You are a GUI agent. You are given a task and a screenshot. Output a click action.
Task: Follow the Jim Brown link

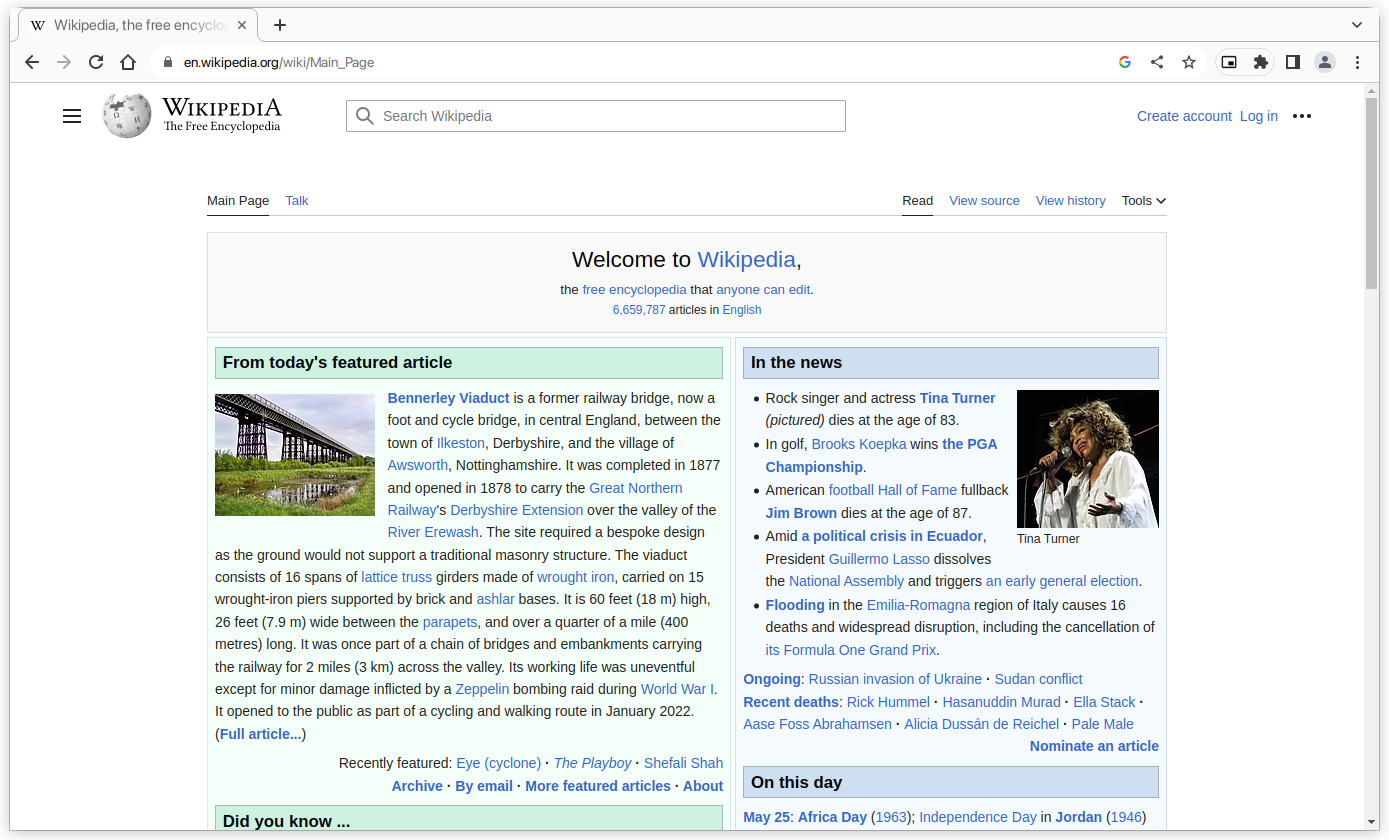(802, 513)
